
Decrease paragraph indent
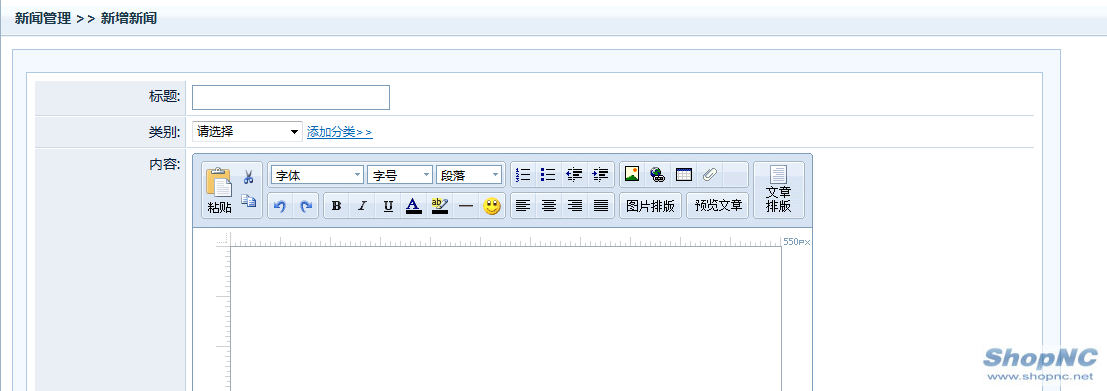575,174
